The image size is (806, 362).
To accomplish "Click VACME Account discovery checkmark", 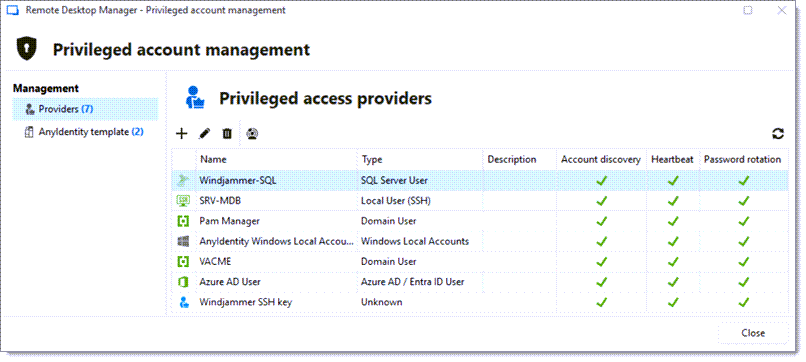I will click(x=601, y=262).
